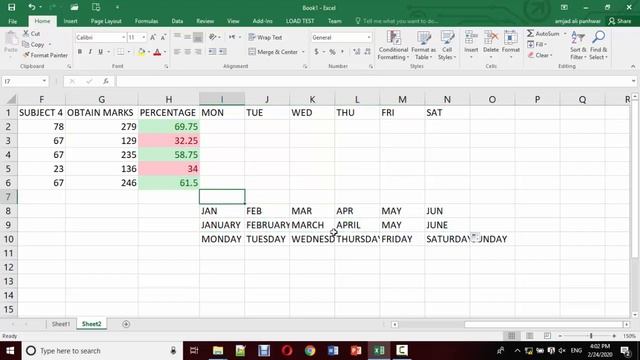Decrease font size with the small A icon

[x=163, y=38]
